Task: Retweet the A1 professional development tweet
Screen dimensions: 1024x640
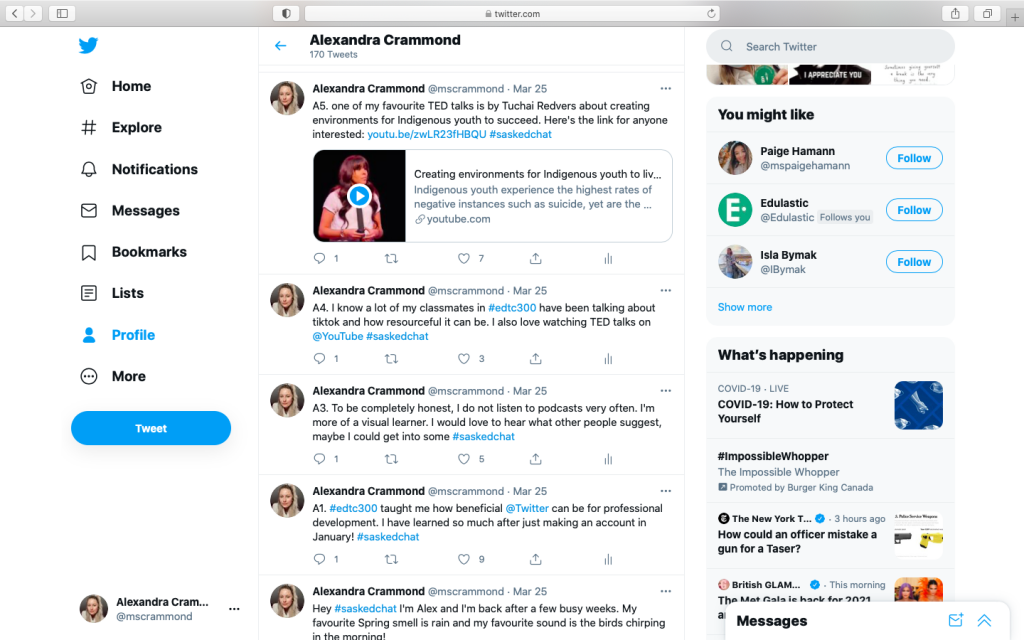Action: [391, 559]
